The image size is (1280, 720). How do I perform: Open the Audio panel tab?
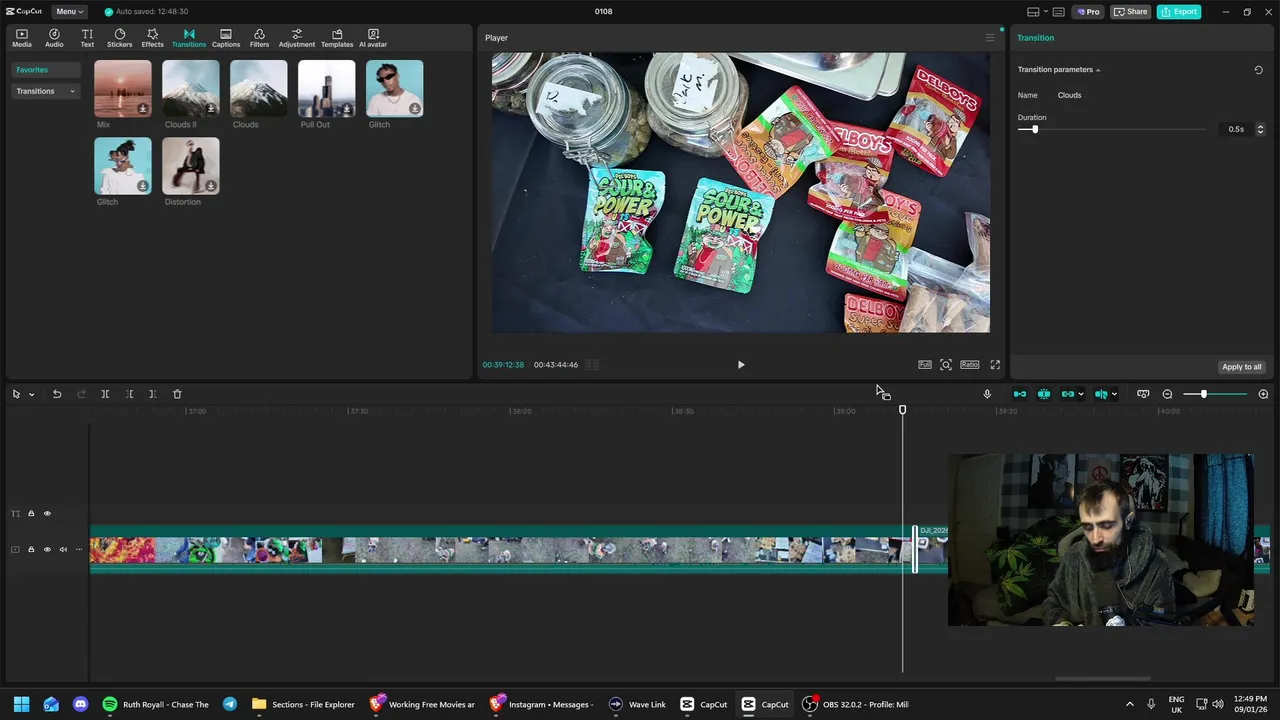click(x=54, y=38)
